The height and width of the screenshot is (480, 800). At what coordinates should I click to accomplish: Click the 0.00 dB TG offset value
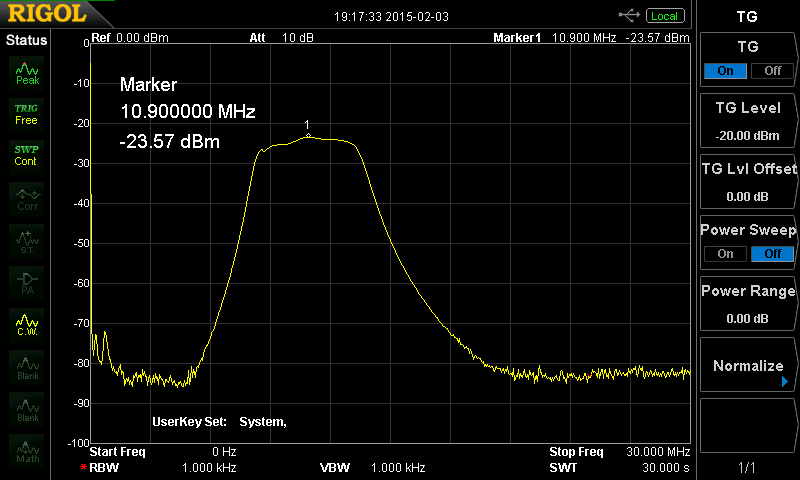tap(747, 197)
